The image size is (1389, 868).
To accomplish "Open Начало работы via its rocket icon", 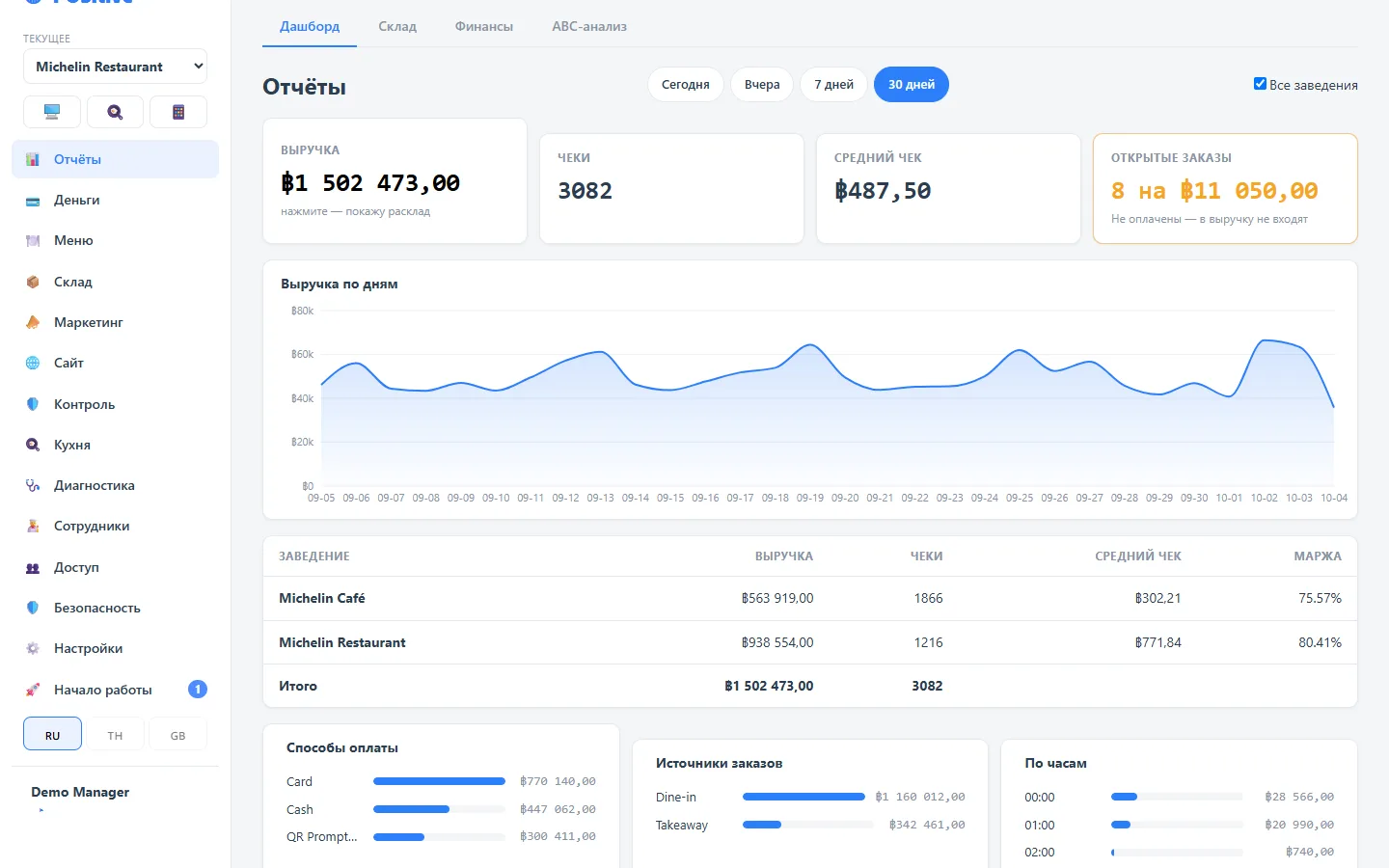I will pyautogui.click(x=33, y=690).
